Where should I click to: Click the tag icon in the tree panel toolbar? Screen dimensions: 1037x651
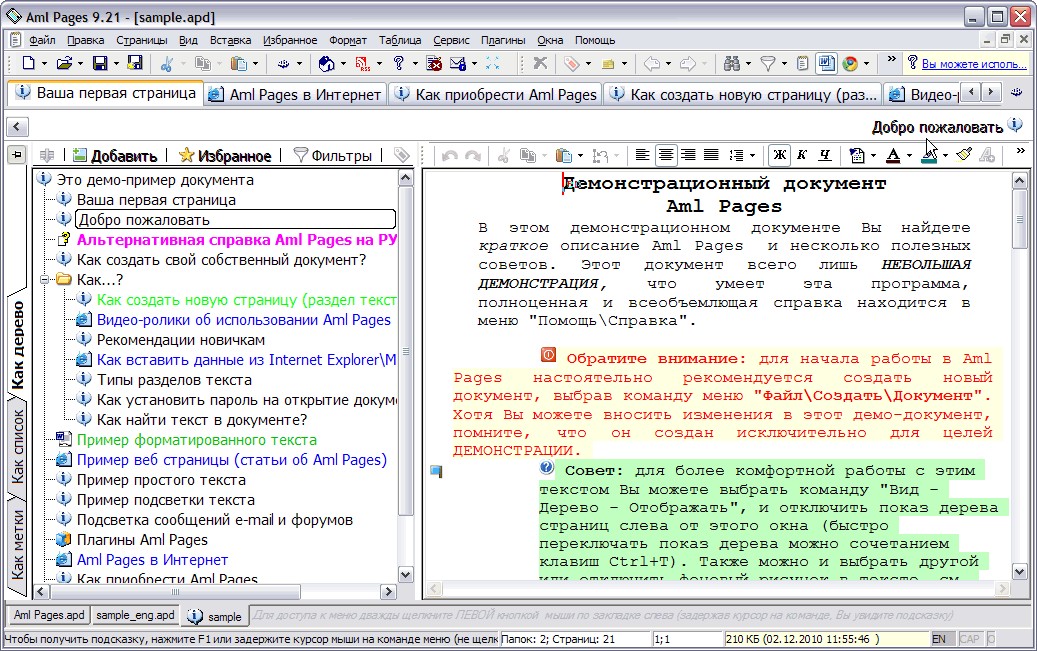click(x=401, y=155)
